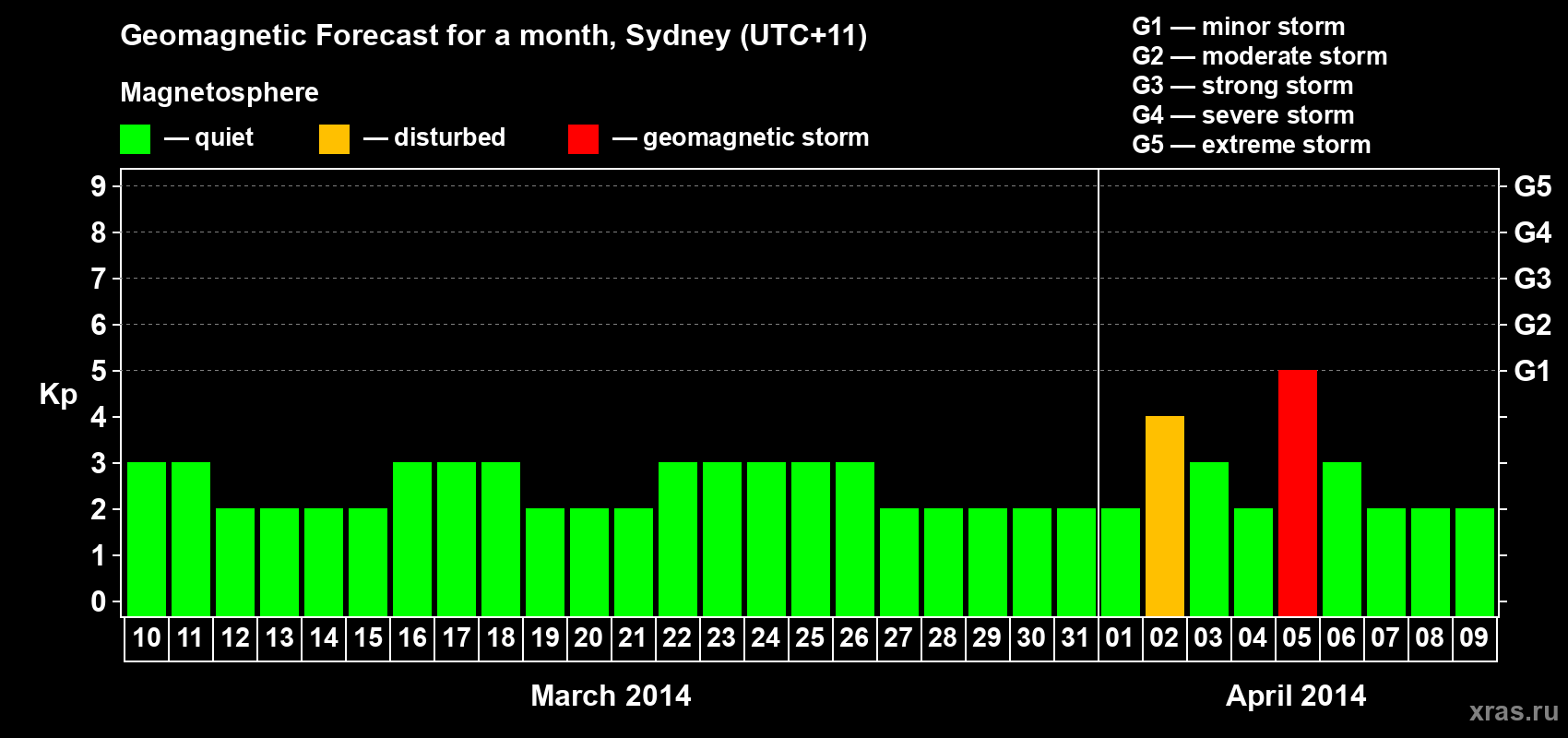This screenshot has width=1568, height=738.
Task: Click date label 21 on the axis
Action: pyautogui.click(x=633, y=637)
